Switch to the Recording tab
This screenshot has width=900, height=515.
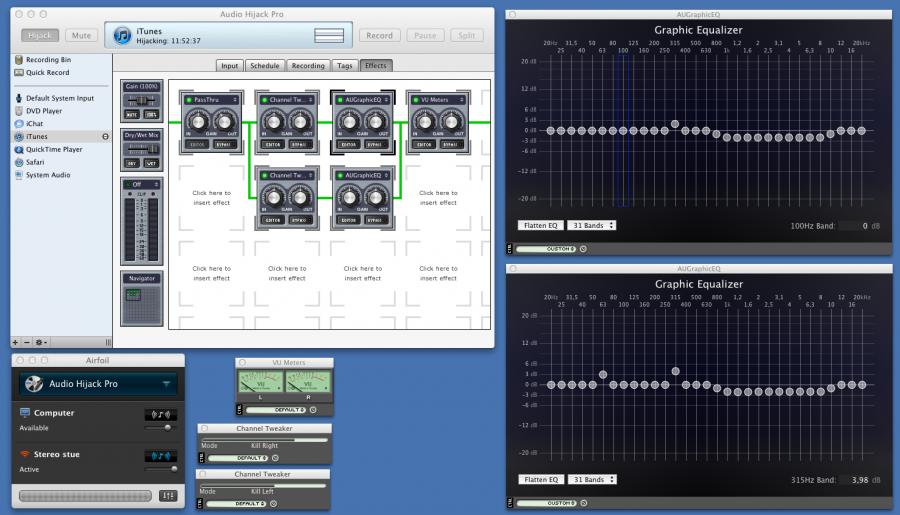point(308,66)
